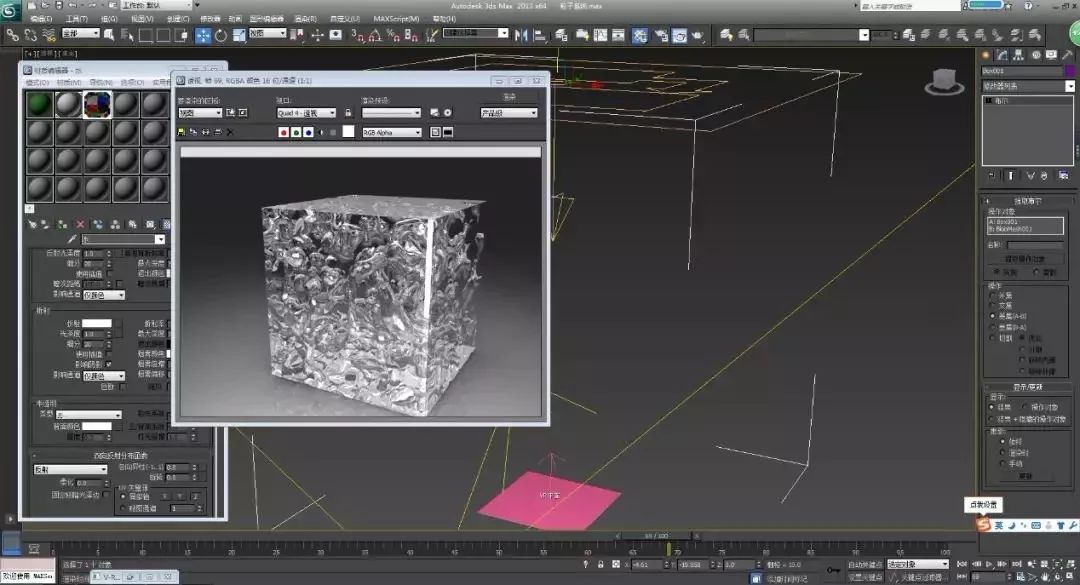Select the Manually update radio button
This screenshot has width=1080, height=585.
click(x=1003, y=464)
